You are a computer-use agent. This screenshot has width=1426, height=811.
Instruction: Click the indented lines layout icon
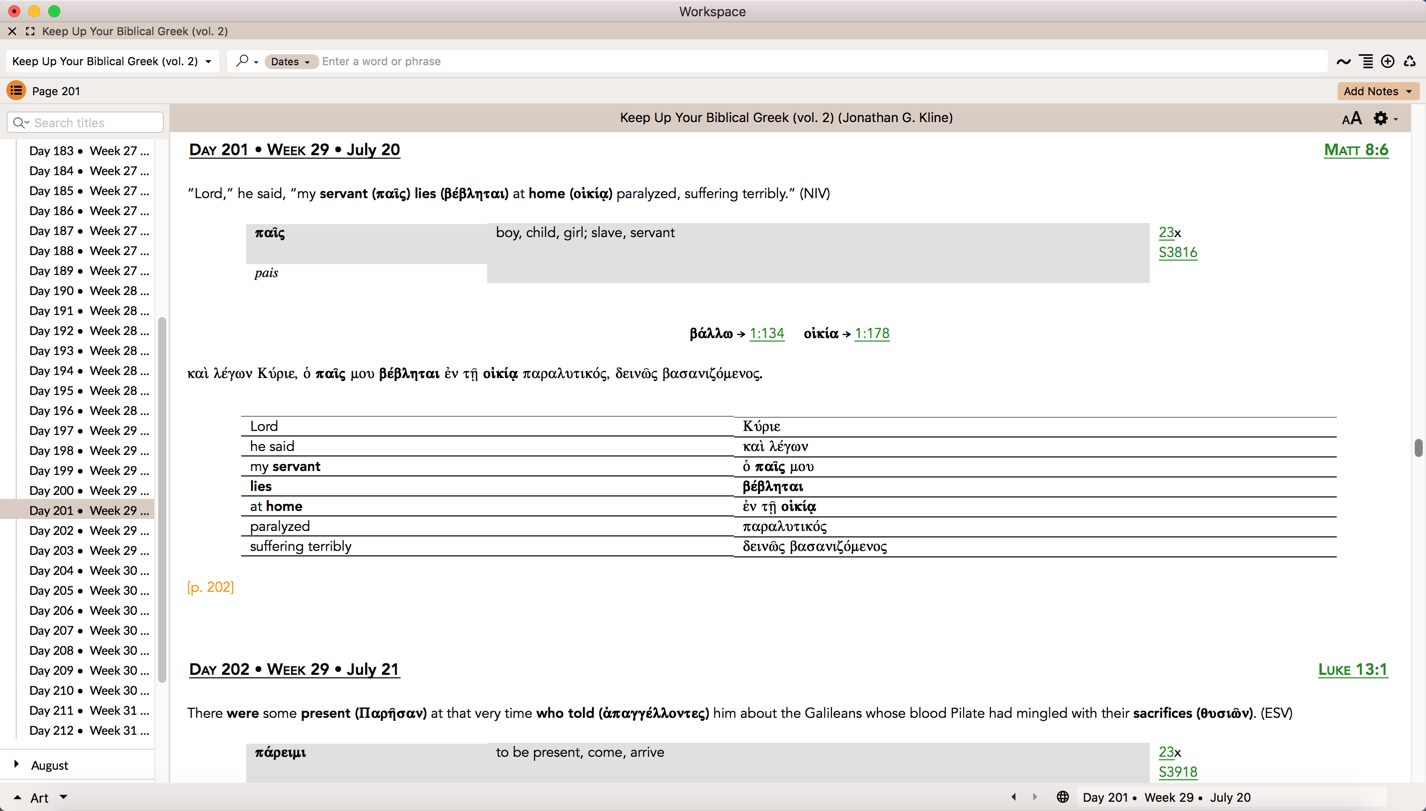(x=1366, y=62)
